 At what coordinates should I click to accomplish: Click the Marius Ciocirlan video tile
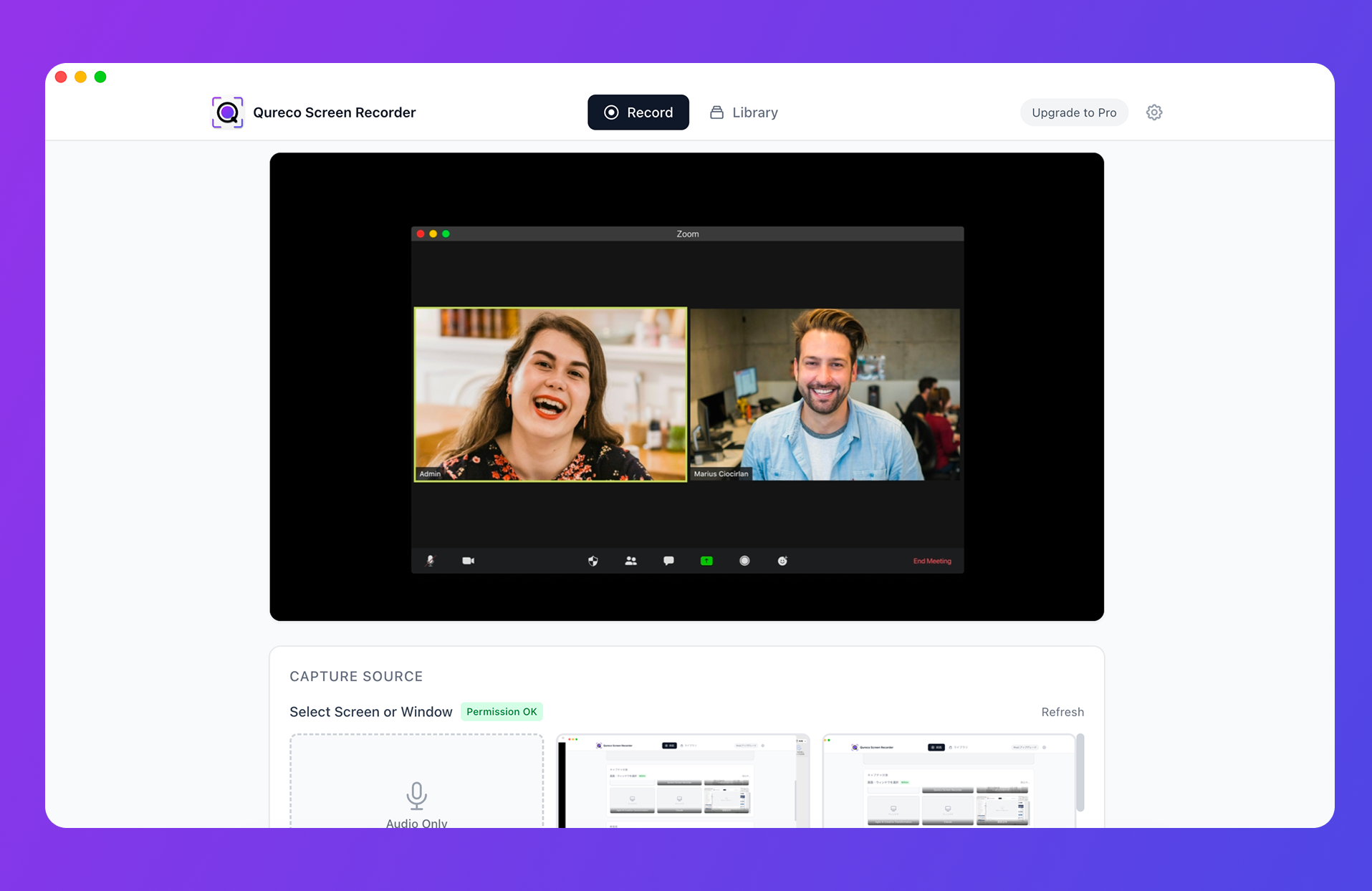click(825, 395)
